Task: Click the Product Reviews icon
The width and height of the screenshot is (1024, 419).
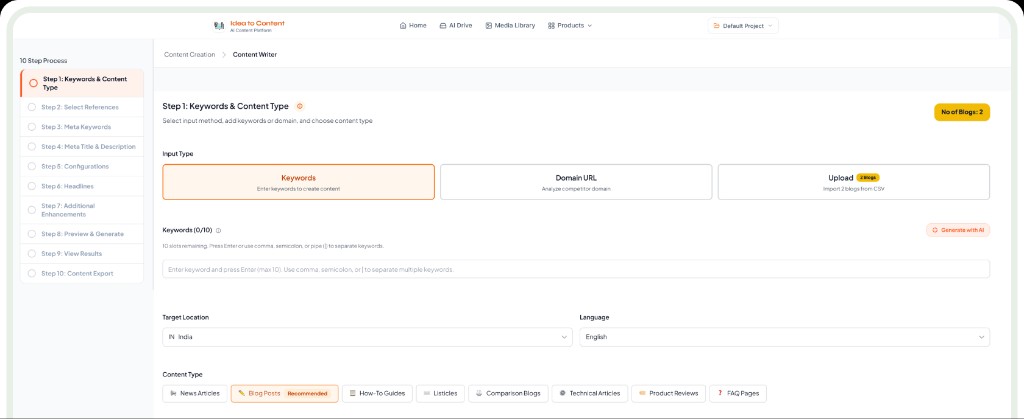Action: point(642,394)
